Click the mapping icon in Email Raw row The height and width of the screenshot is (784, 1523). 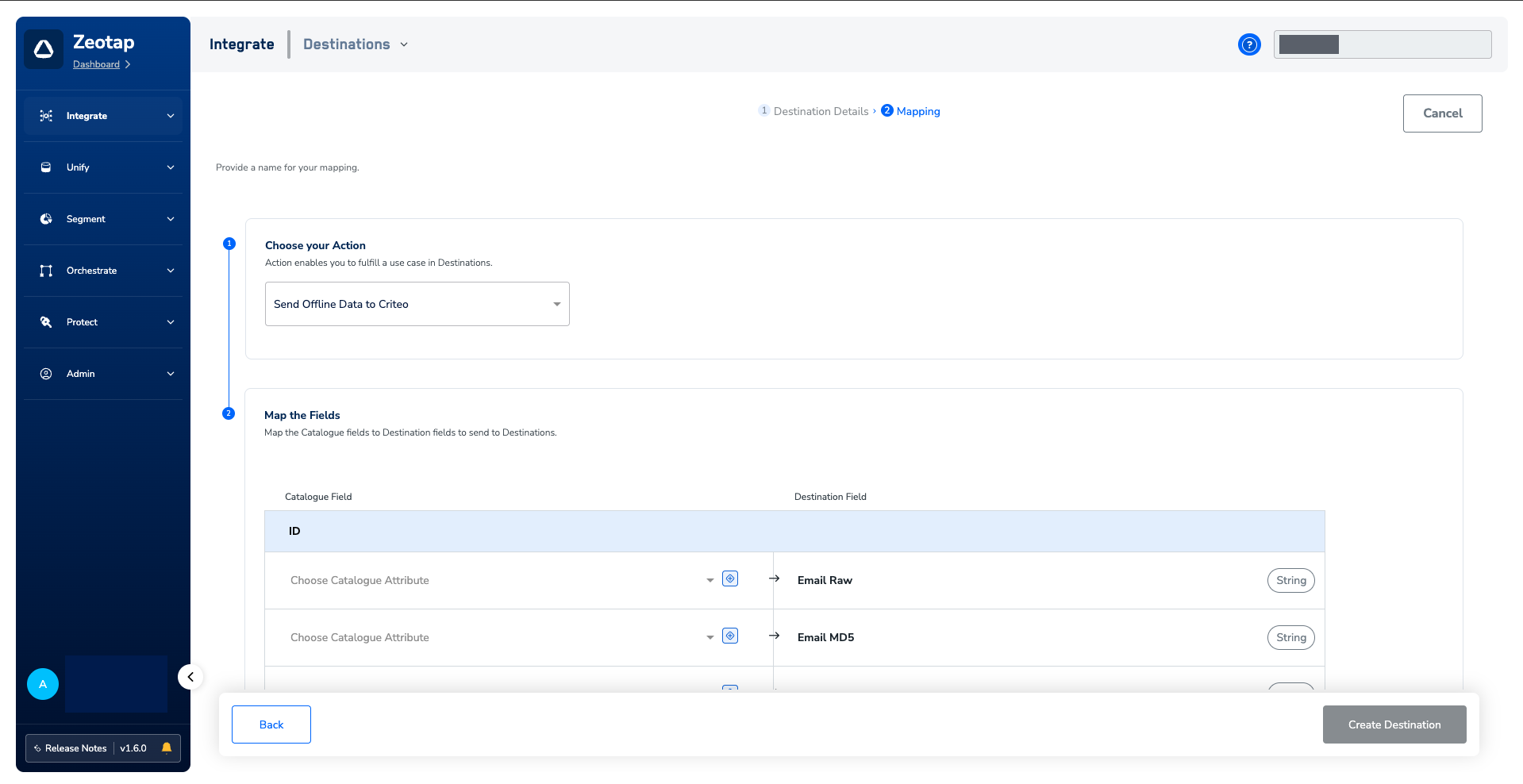coord(730,578)
